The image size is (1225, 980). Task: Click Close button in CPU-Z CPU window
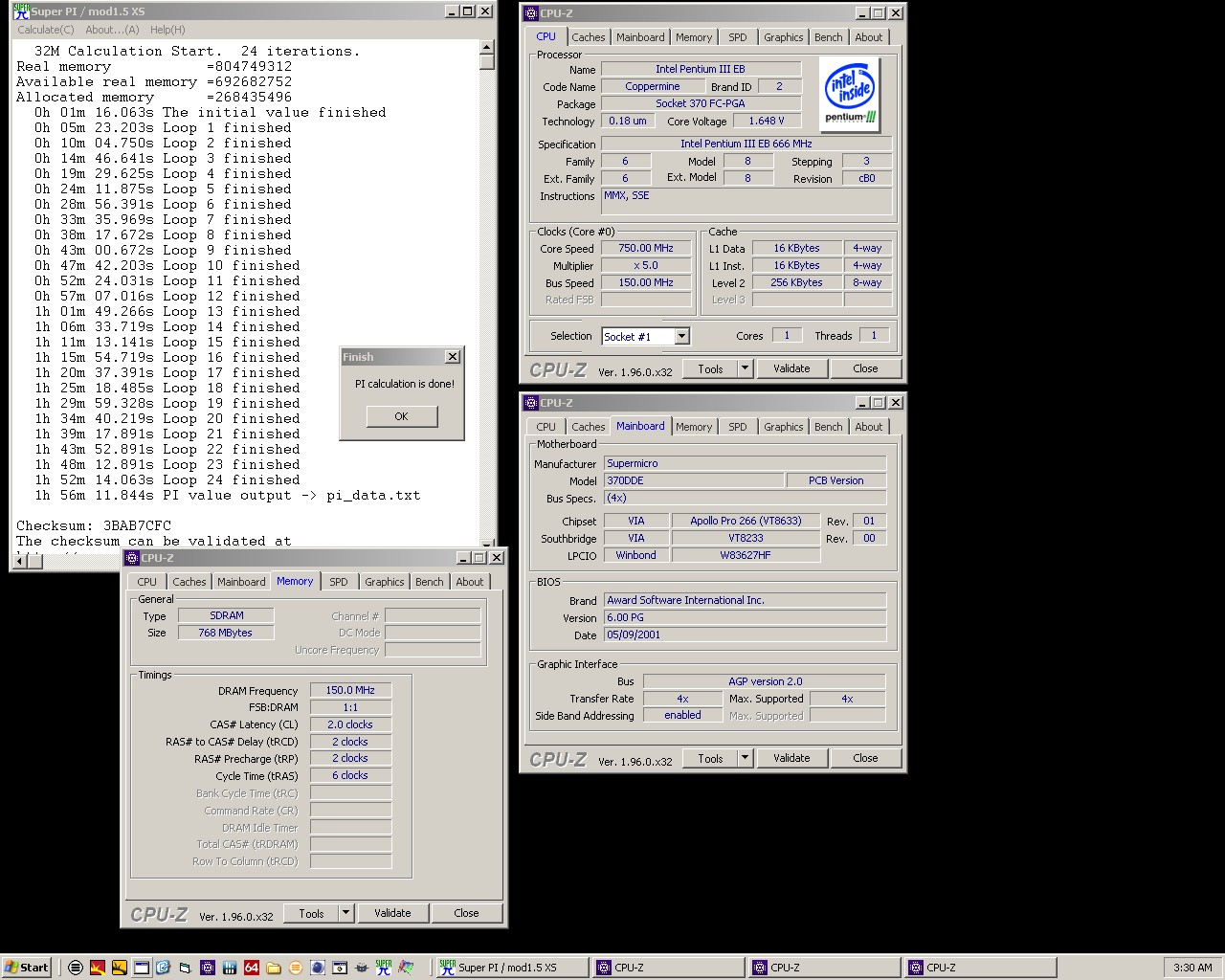(865, 368)
